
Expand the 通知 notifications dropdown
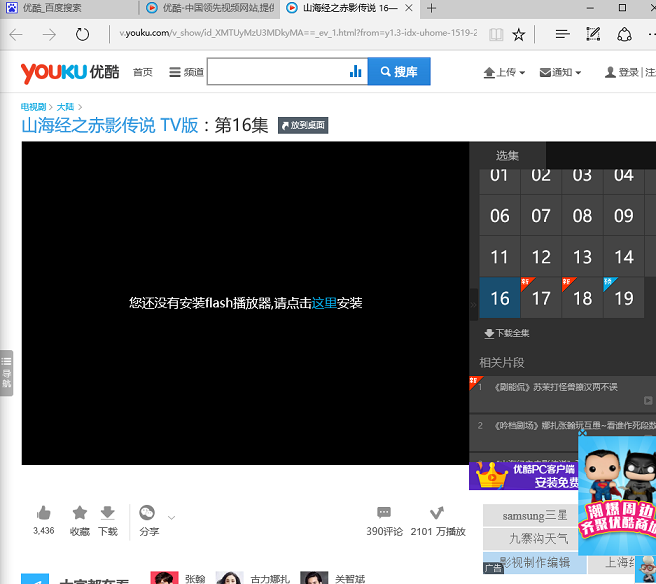coord(560,72)
